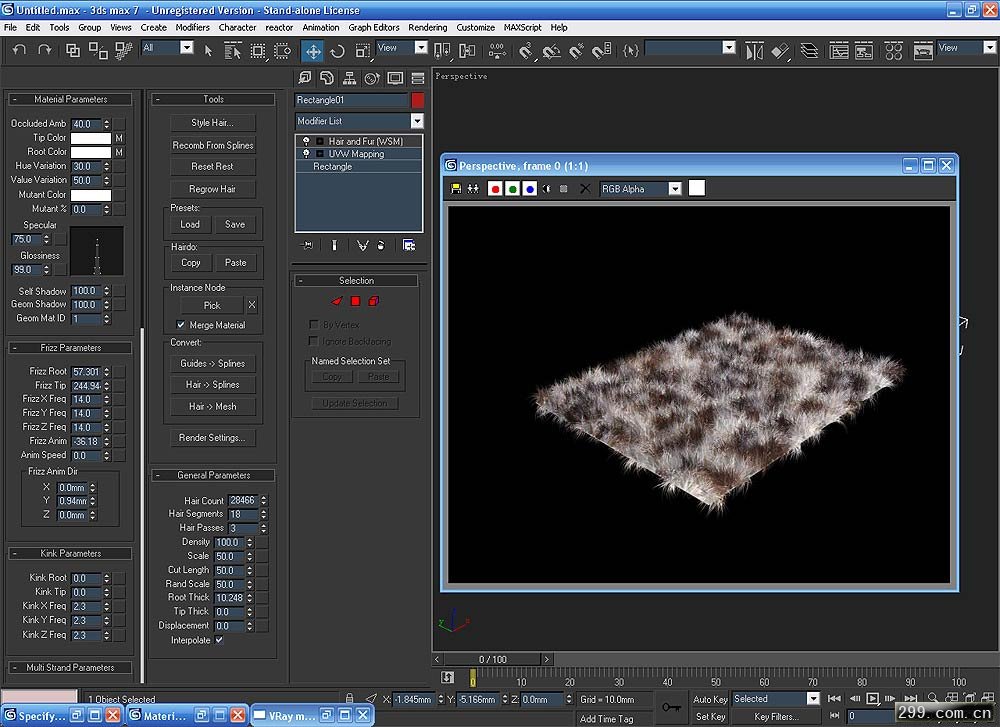Open the MAXScript menu
Viewport: 1000px width, 727px height.
pyautogui.click(x=522, y=27)
